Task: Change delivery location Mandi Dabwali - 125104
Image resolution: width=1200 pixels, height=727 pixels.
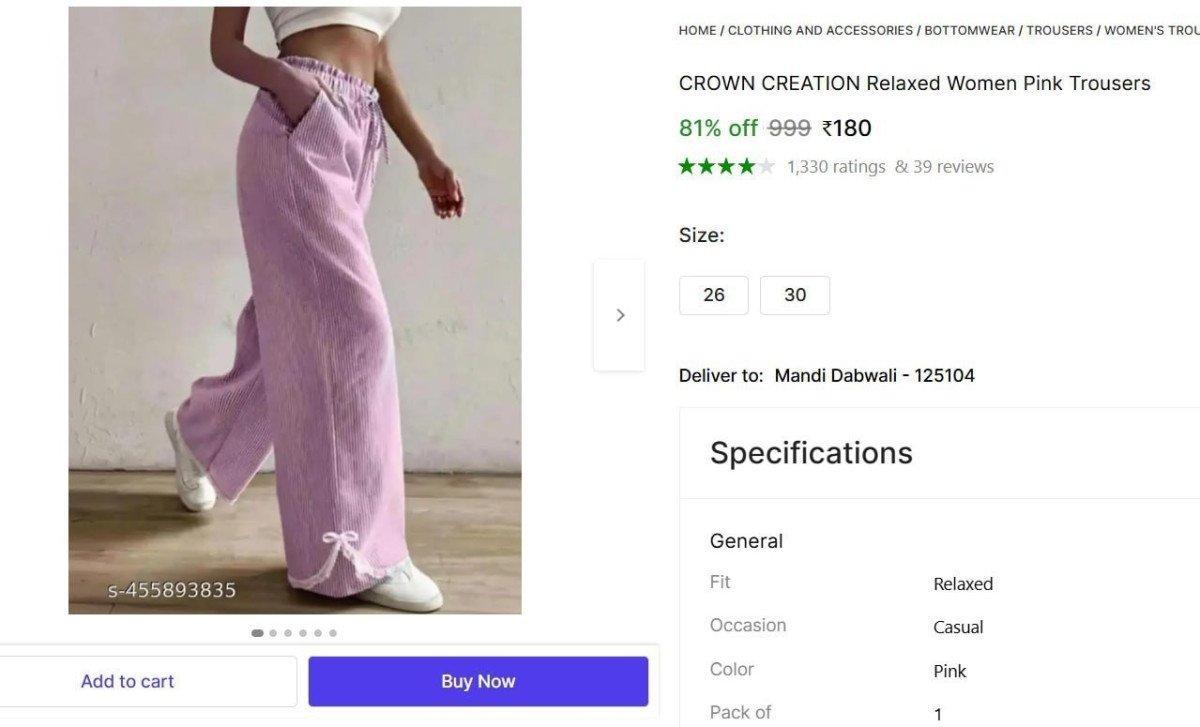Action: tap(874, 375)
